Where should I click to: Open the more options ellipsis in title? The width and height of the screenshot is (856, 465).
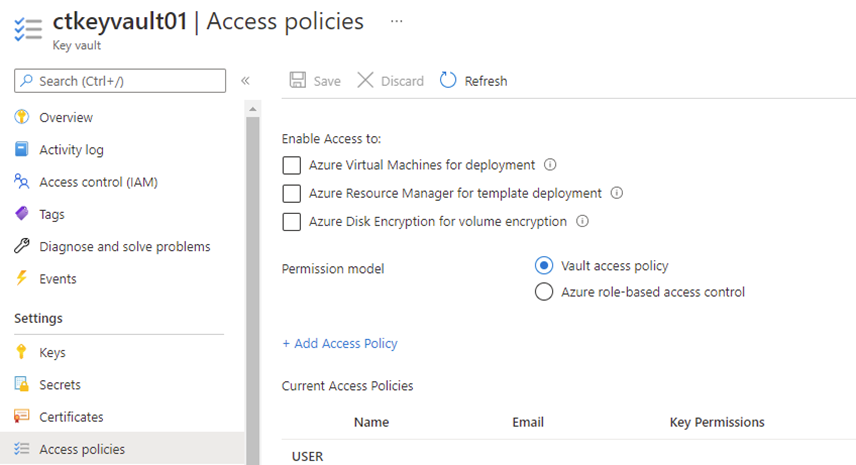tap(397, 20)
